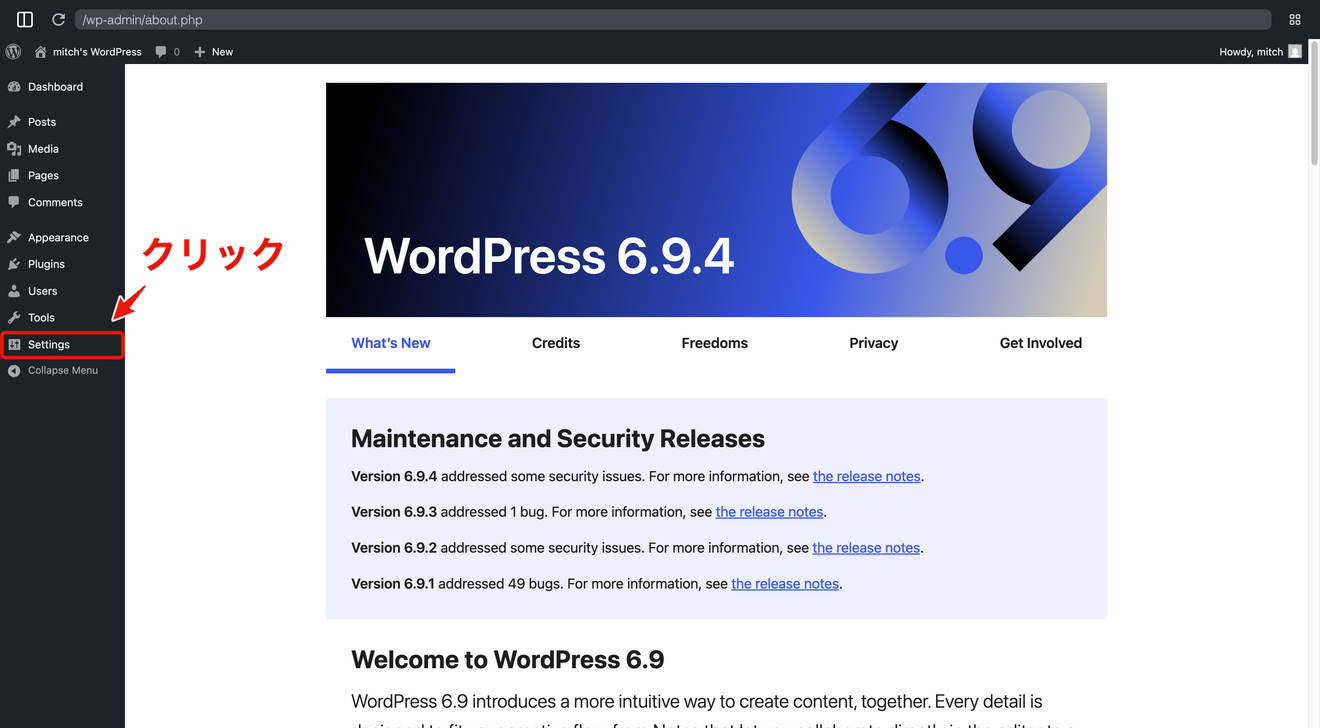Click the New button in admin bar
Screen dimensions: 1320x728
[214, 52]
